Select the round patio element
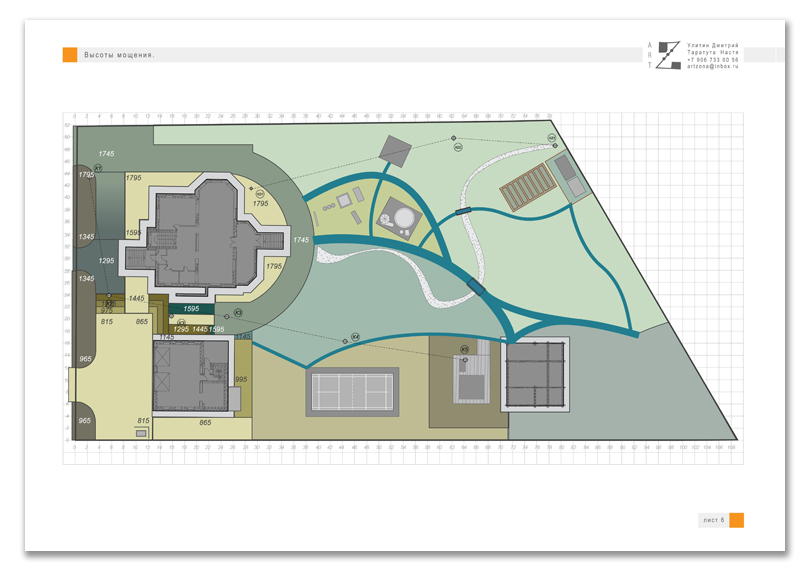812x572 pixels. tap(404, 218)
